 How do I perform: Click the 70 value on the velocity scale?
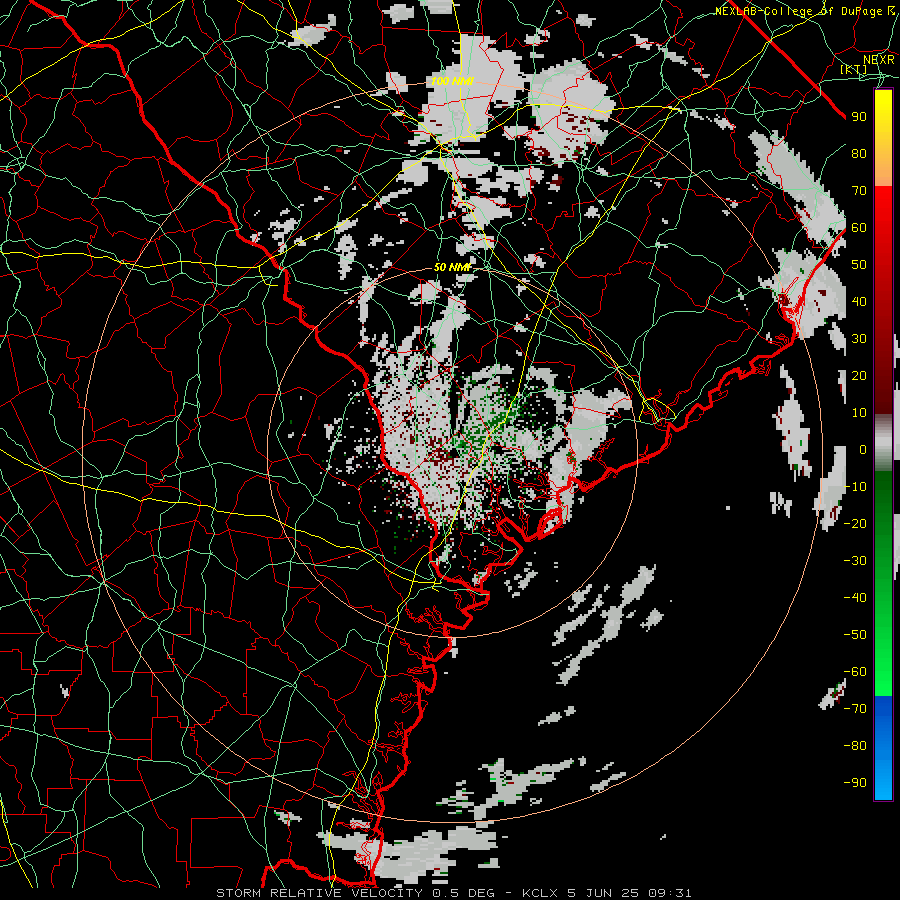[859, 191]
